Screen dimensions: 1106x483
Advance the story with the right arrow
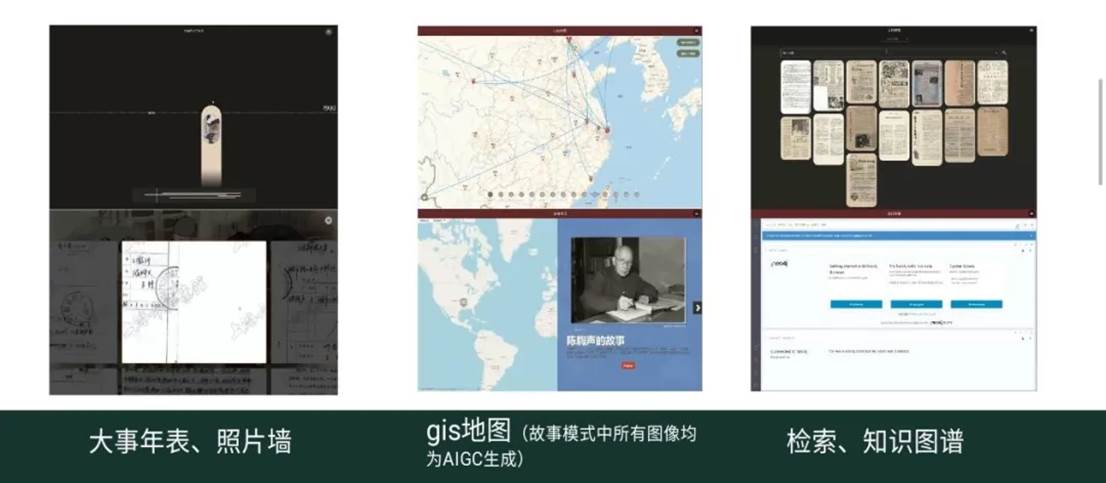coord(697,307)
